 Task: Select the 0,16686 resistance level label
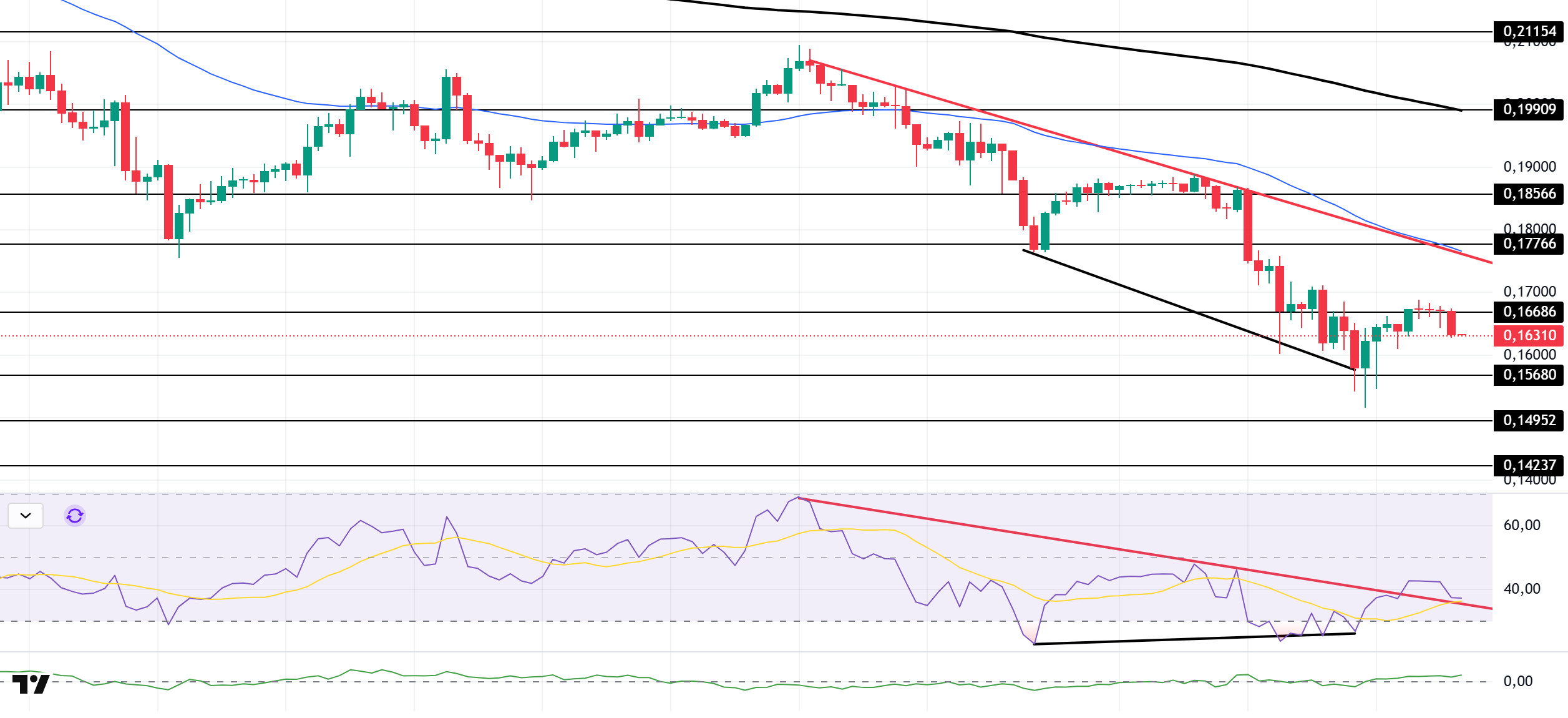tap(1528, 312)
